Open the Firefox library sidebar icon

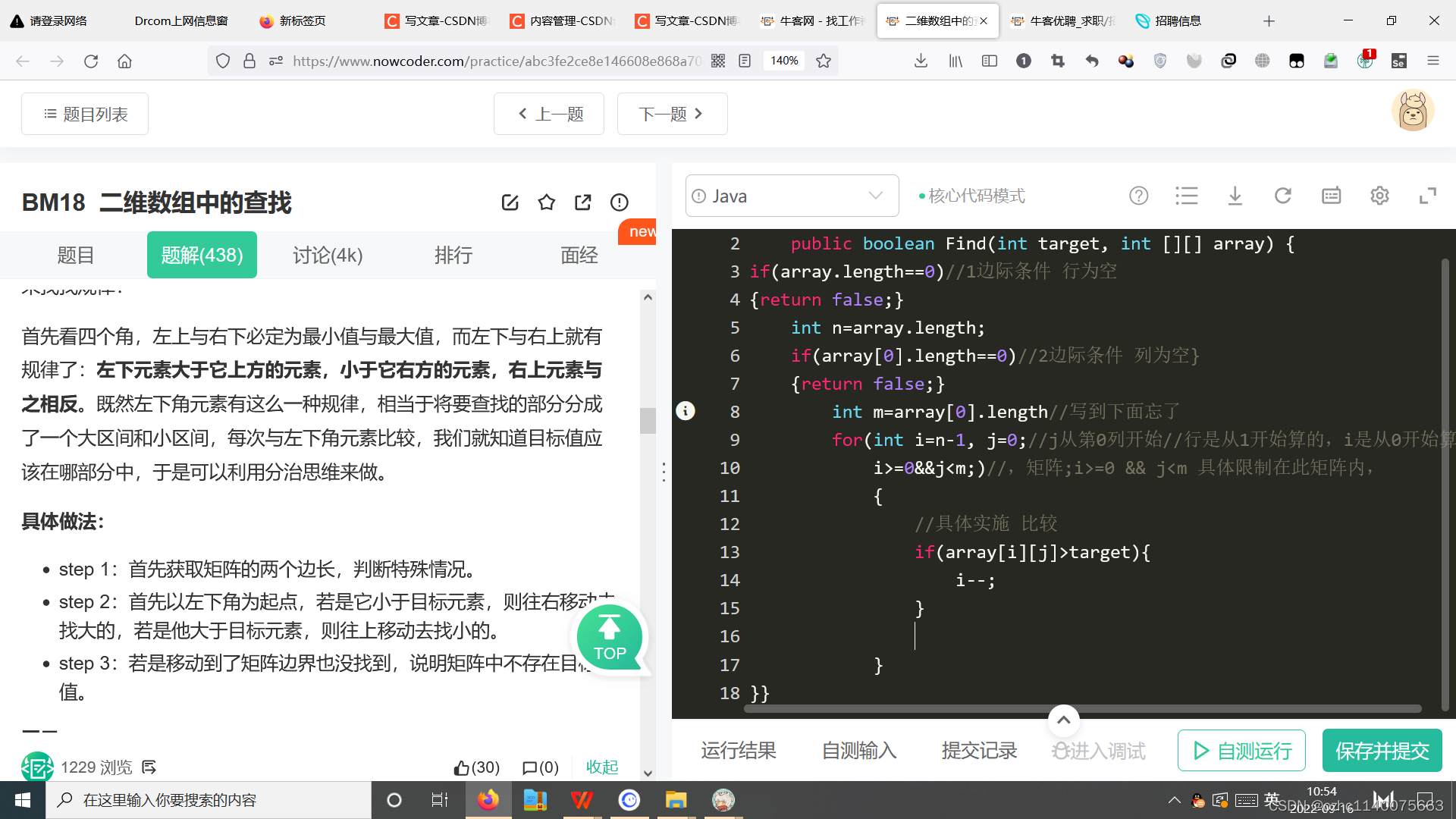pyautogui.click(x=955, y=61)
